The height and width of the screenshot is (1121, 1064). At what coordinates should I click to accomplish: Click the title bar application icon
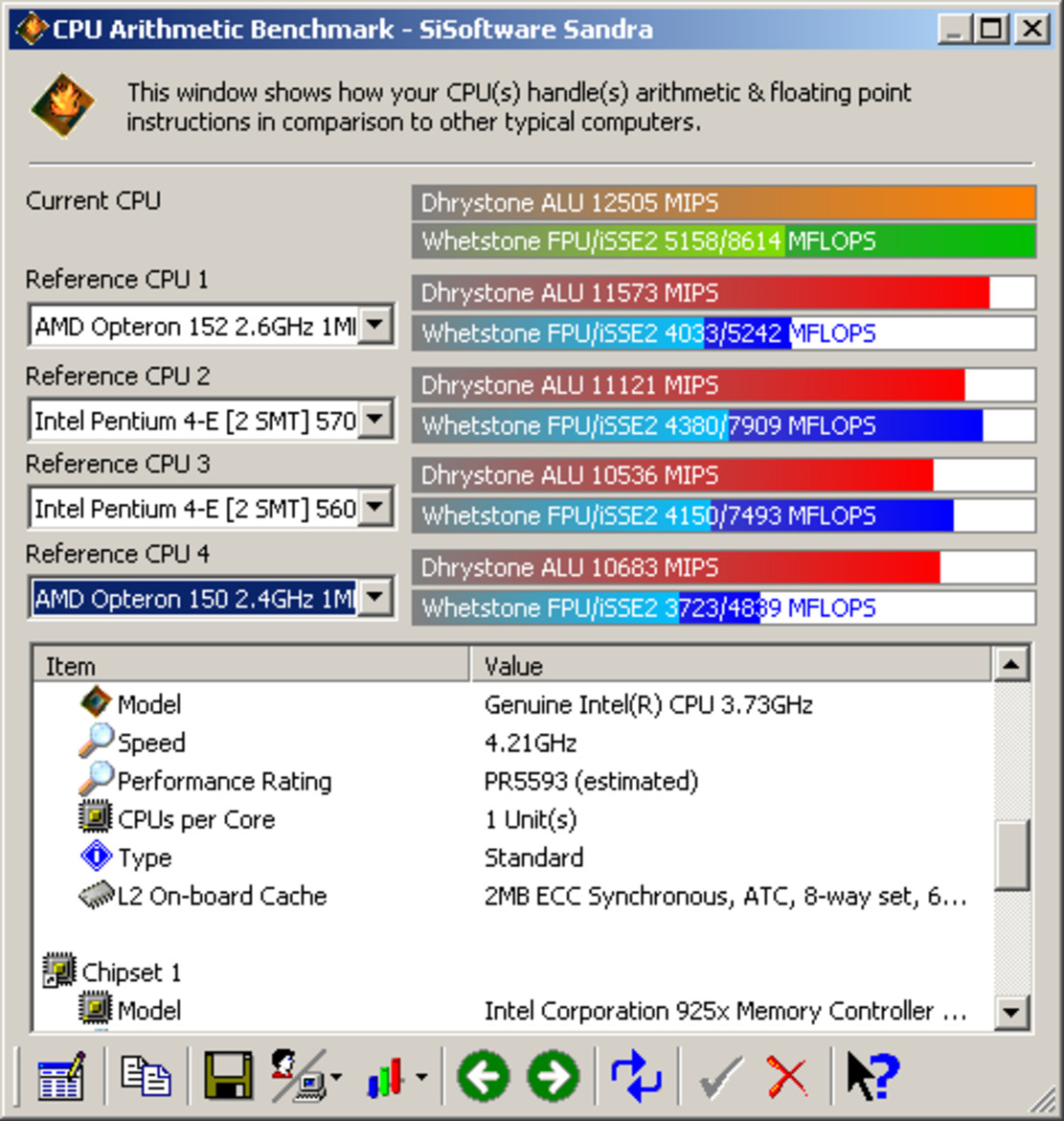[x=32, y=30]
